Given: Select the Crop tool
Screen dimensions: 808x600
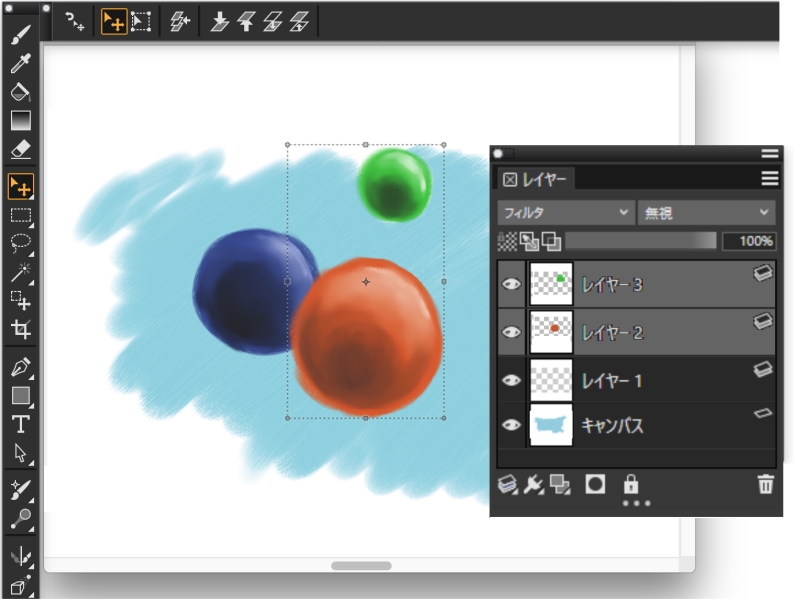Looking at the screenshot, I should [20, 329].
